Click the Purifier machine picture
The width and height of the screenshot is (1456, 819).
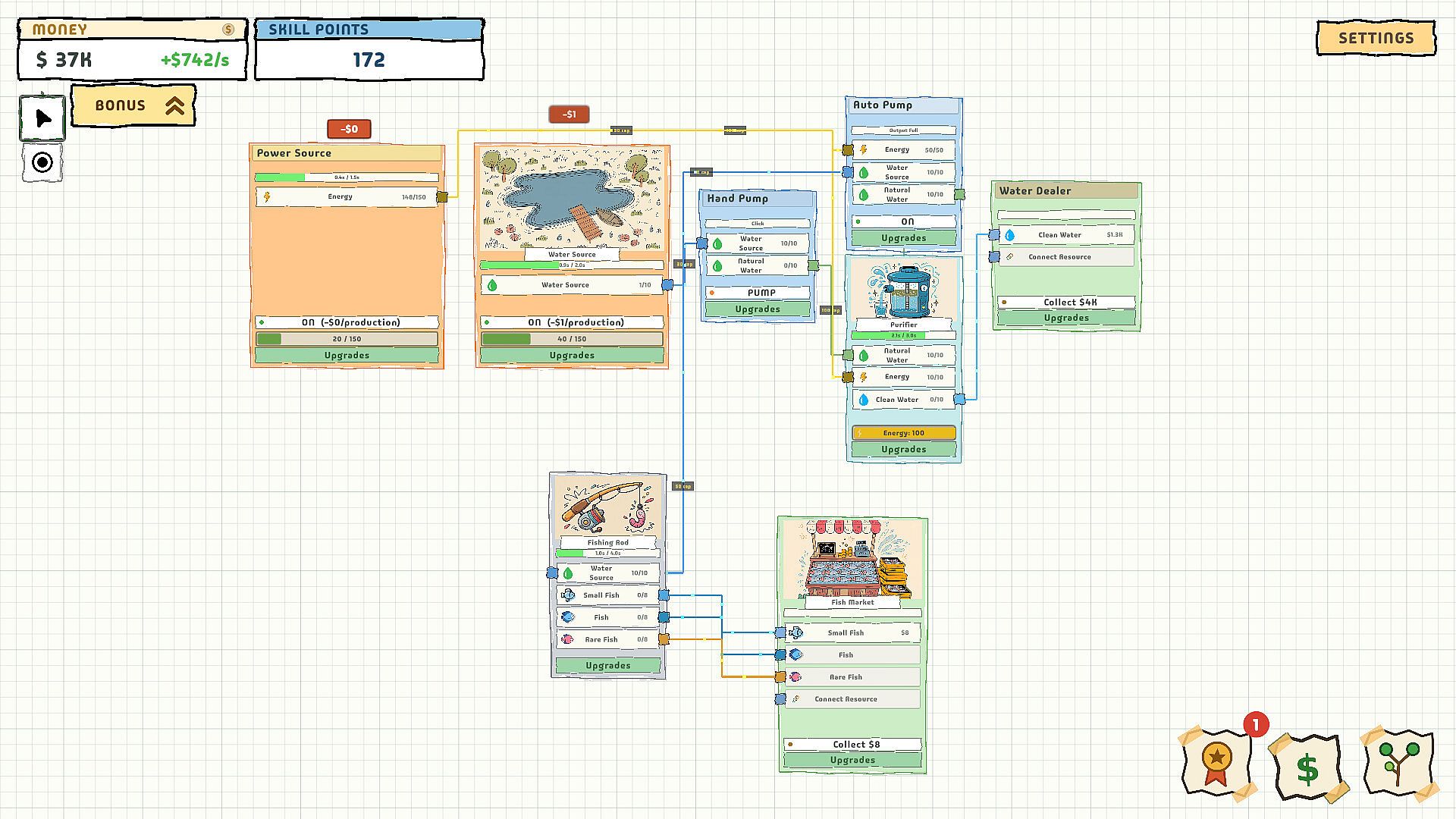pyautogui.click(x=903, y=290)
